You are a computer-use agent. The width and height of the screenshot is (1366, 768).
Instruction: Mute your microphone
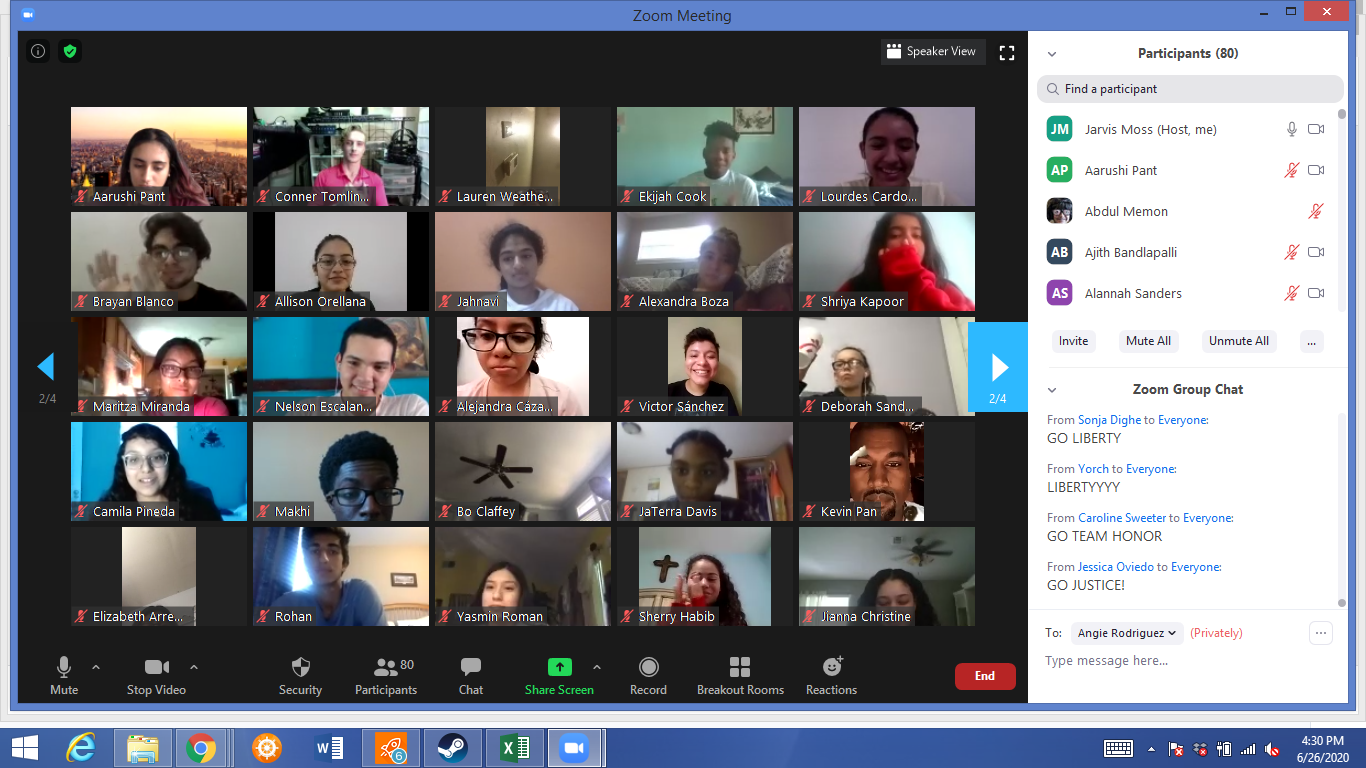coord(64,676)
